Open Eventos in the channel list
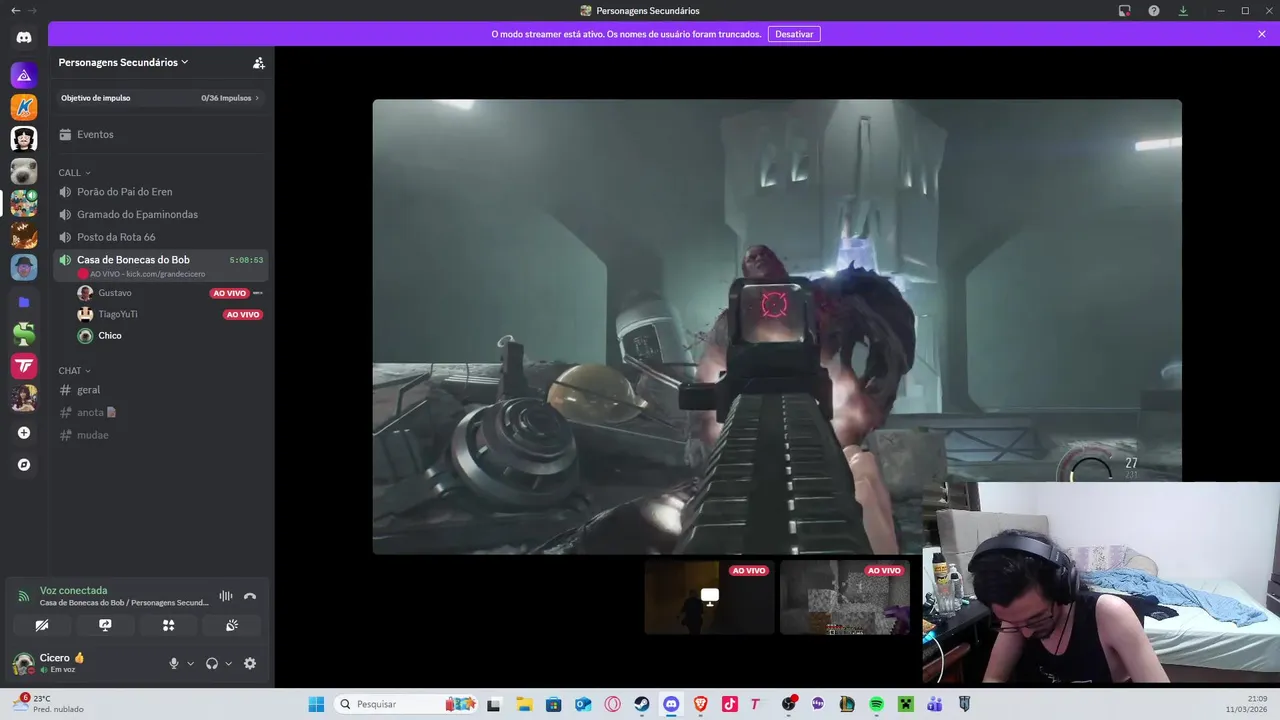 pyautogui.click(x=160, y=134)
